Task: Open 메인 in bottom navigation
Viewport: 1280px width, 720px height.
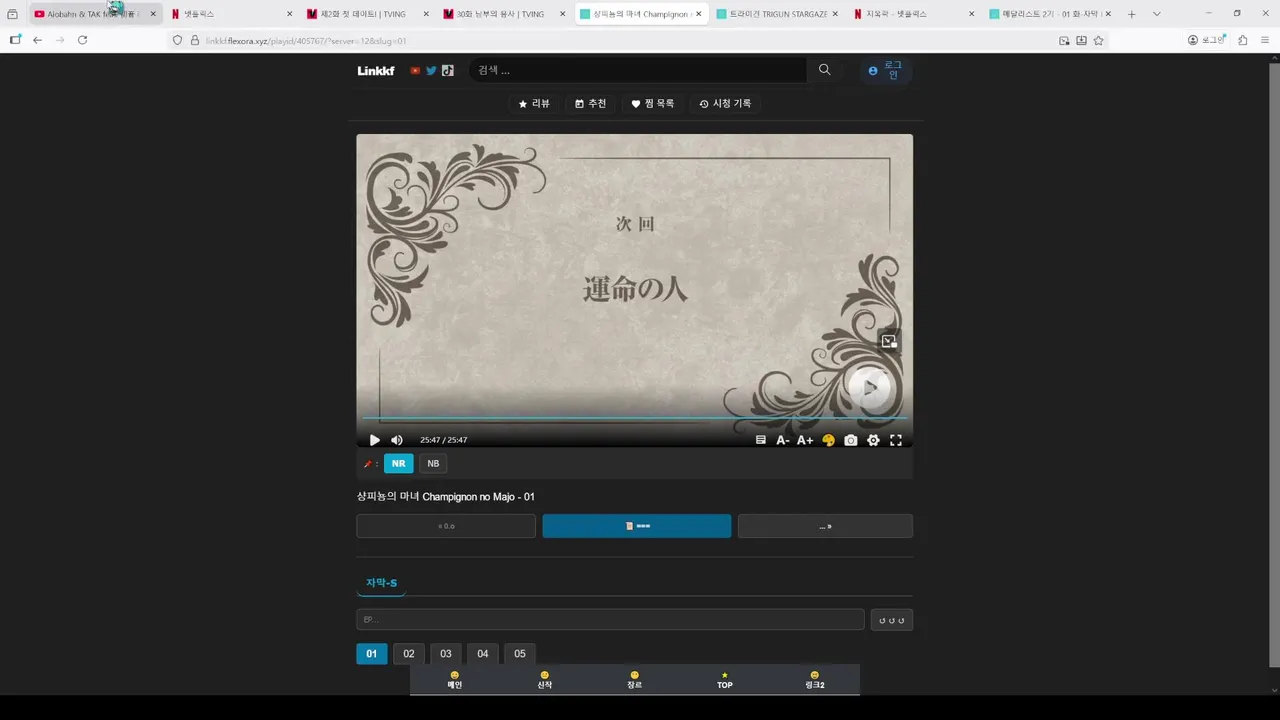Action: [455, 680]
